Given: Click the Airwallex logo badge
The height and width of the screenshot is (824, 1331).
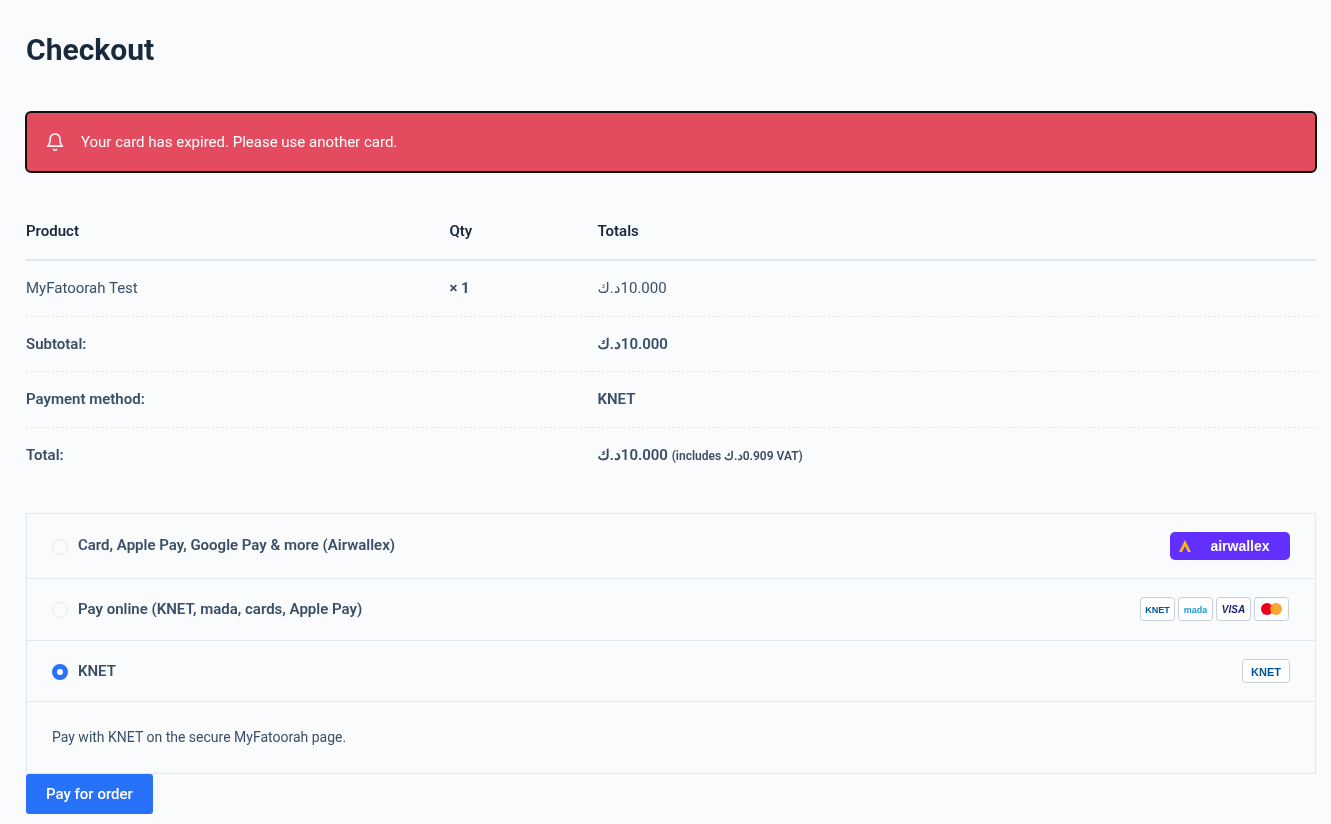Looking at the screenshot, I should (x=1229, y=546).
